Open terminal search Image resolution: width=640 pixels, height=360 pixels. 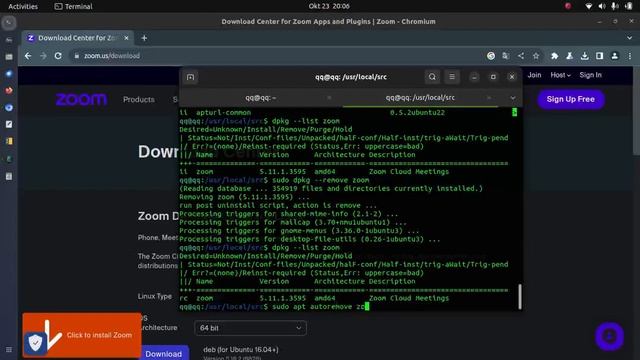[x=432, y=77]
